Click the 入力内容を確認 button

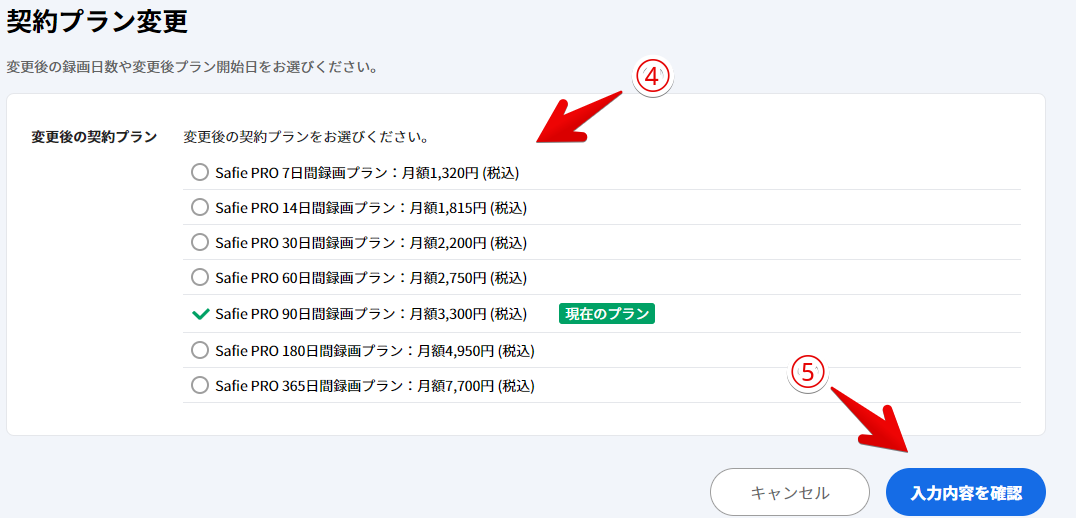(x=966, y=492)
